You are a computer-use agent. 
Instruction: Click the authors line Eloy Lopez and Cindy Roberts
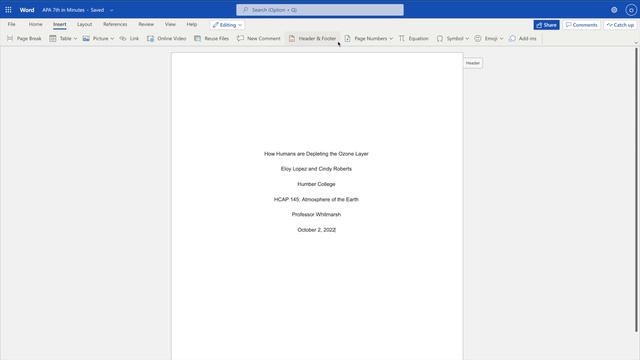[x=316, y=169]
